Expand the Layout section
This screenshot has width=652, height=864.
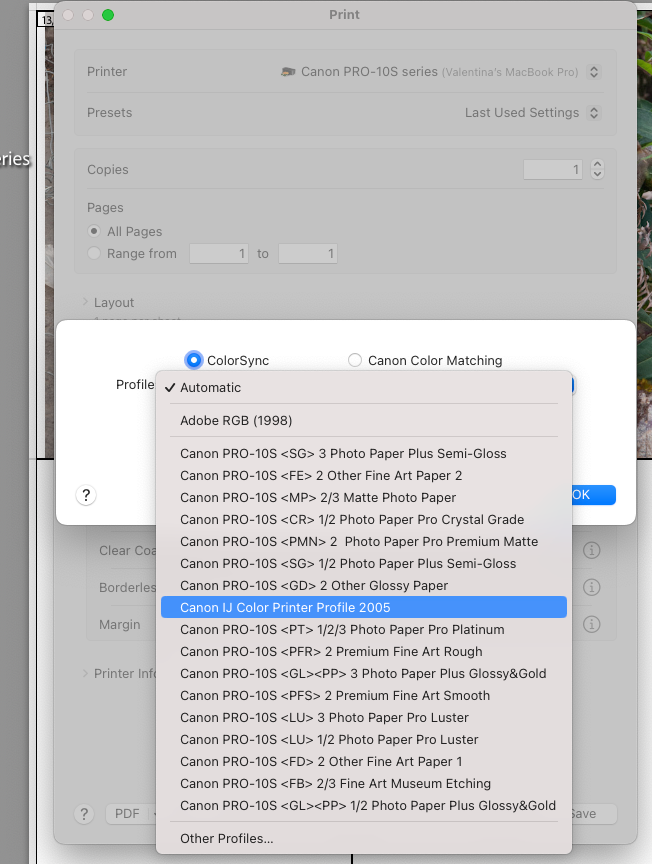85,302
